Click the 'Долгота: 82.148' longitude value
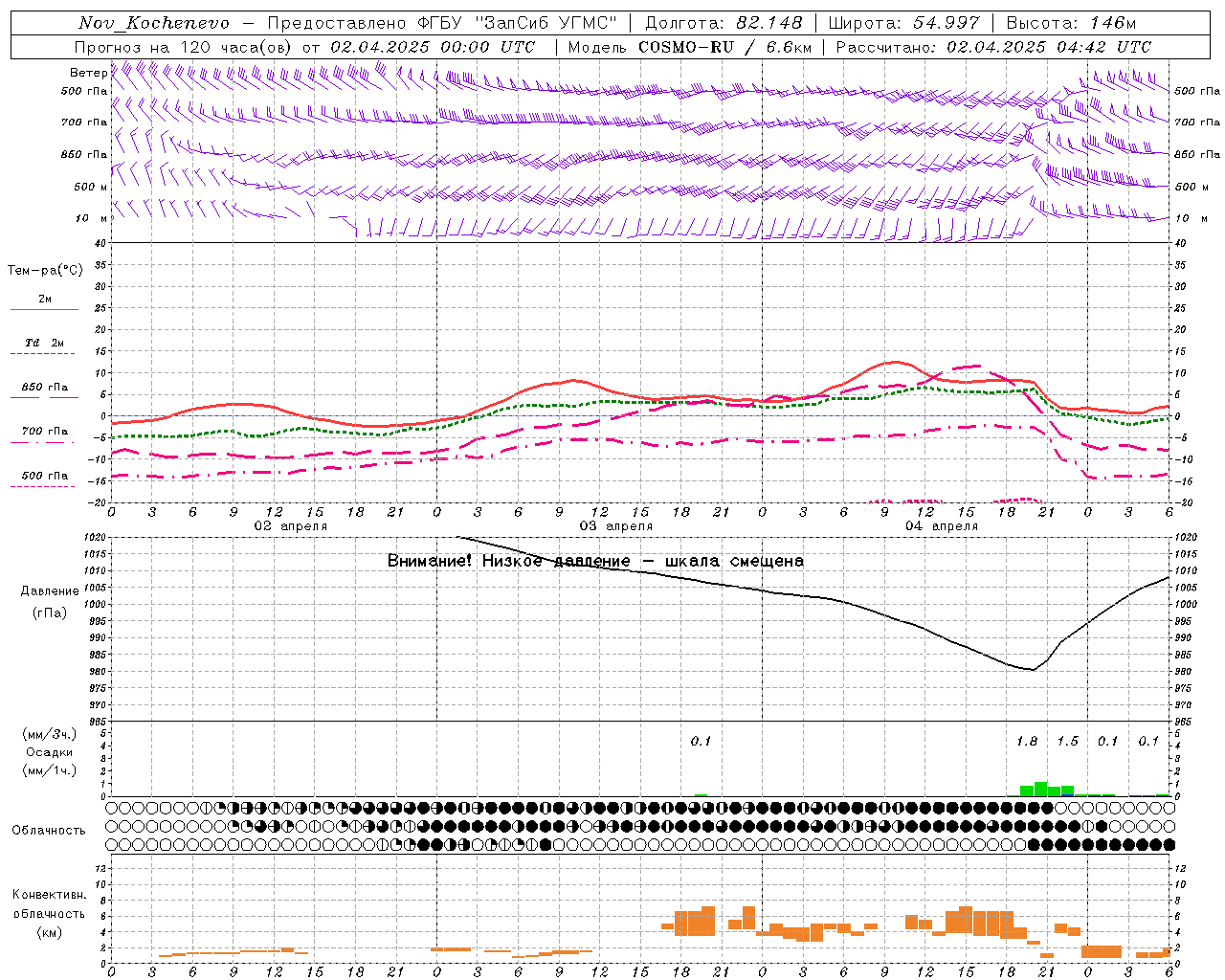The image size is (1225, 980). click(724, 23)
